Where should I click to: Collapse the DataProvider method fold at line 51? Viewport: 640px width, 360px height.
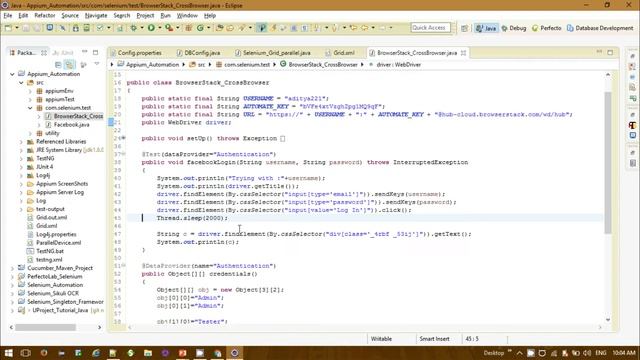[123, 265]
